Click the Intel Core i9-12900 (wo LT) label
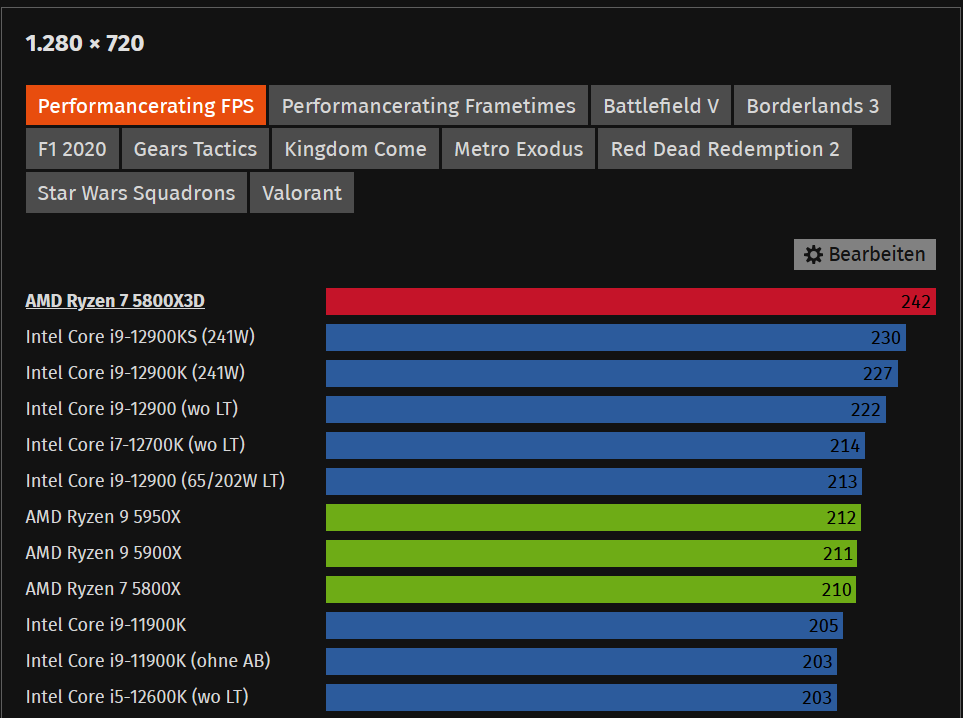Viewport: 963px width, 718px height. (x=132, y=409)
